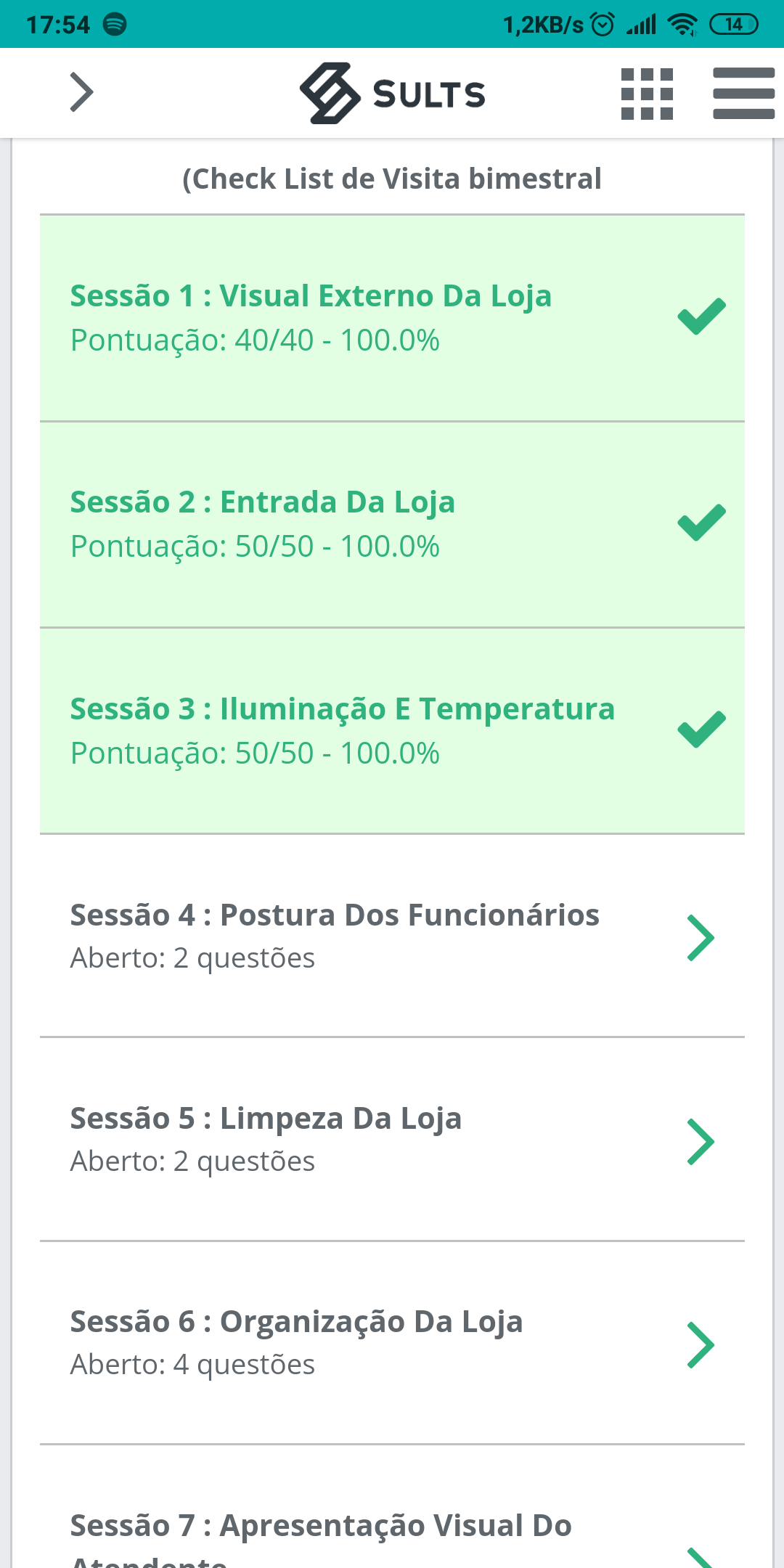Image resolution: width=784 pixels, height=1568 pixels.
Task: Open Sessão 1: Visual Externo Da Loja
Action: tap(392, 318)
